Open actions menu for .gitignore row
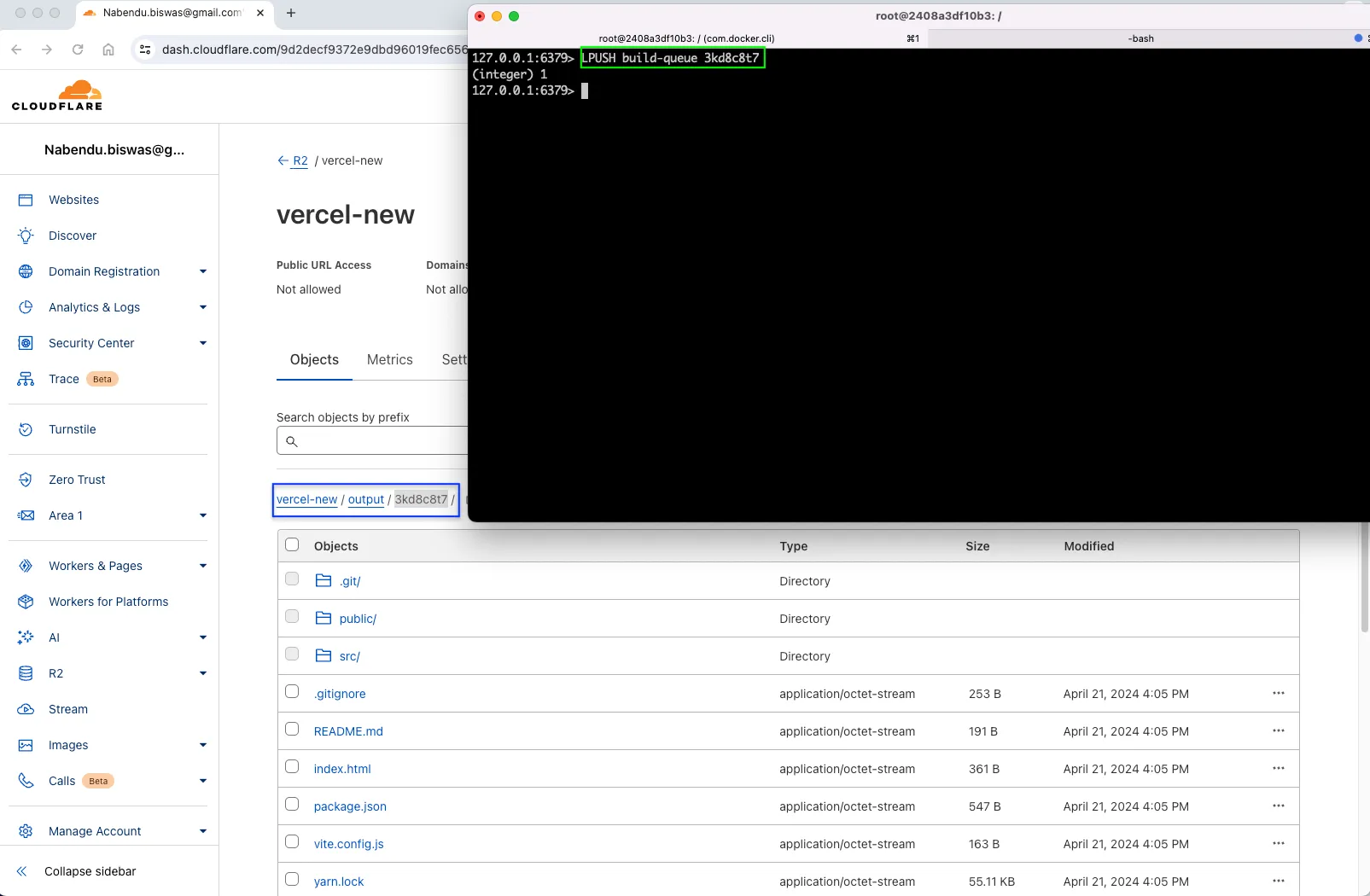 (1278, 694)
